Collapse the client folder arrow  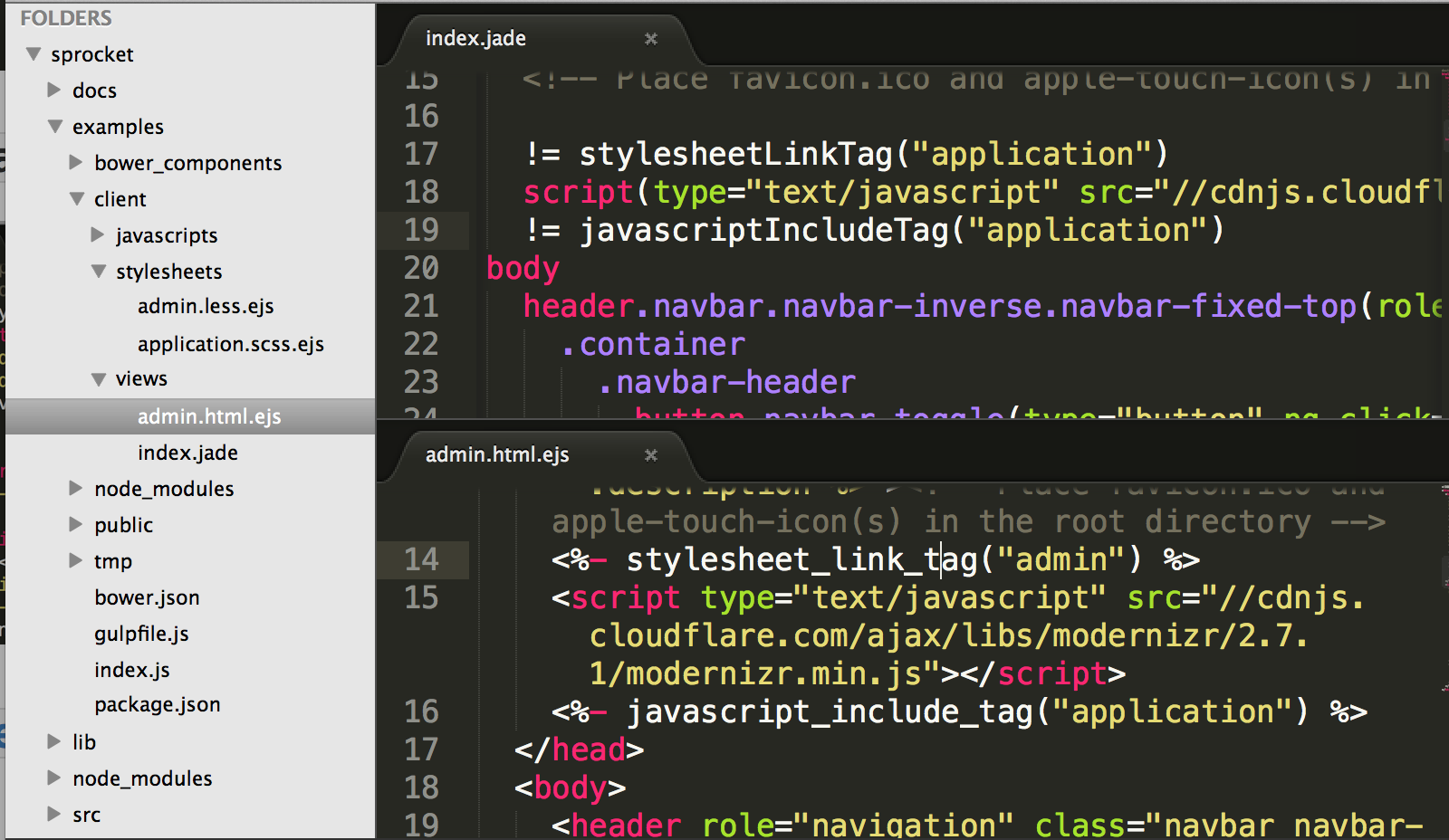pos(77,199)
